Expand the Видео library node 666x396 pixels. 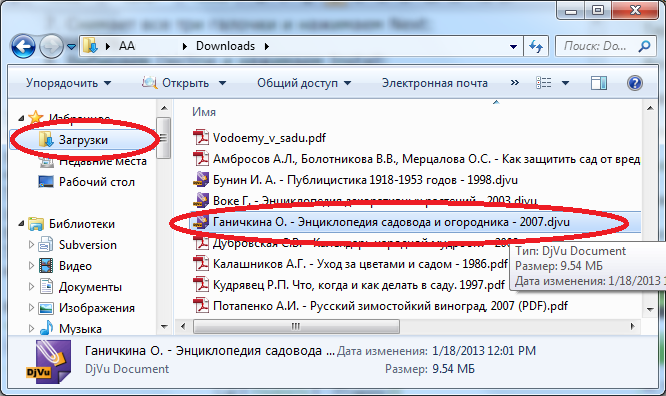point(31,266)
